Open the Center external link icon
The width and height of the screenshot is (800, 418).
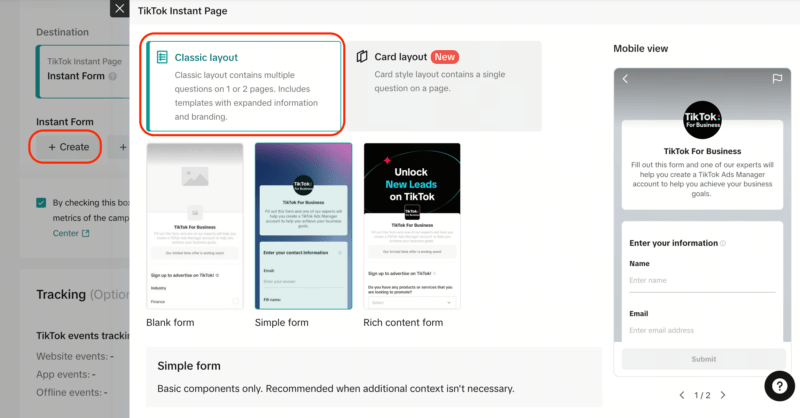pos(85,234)
